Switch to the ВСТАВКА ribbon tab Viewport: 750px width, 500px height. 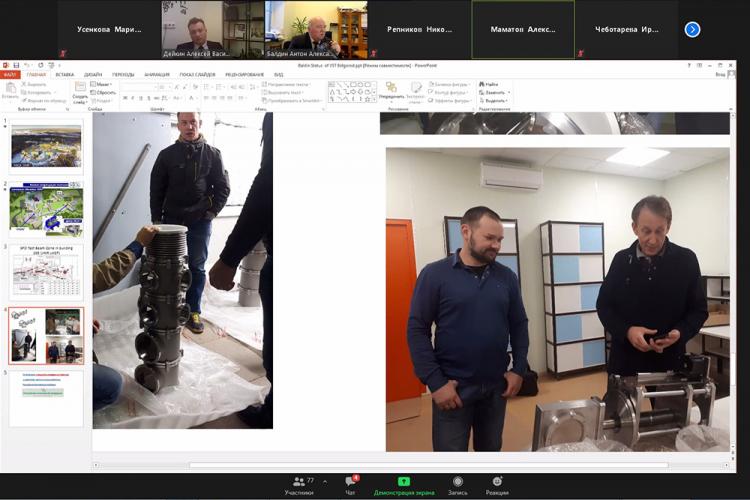coord(64,74)
